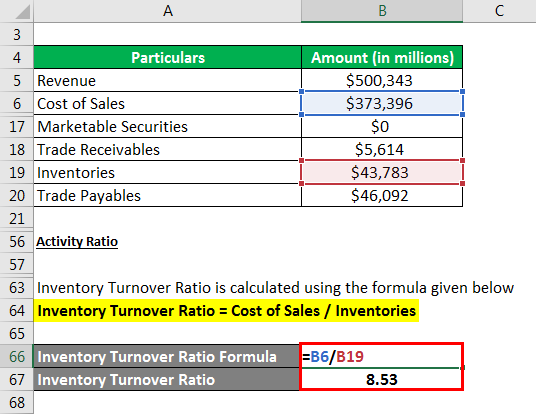The height and width of the screenshot is (414, 536).
Task: Select the Trade Payables label cell
Action: click(168, 196)
